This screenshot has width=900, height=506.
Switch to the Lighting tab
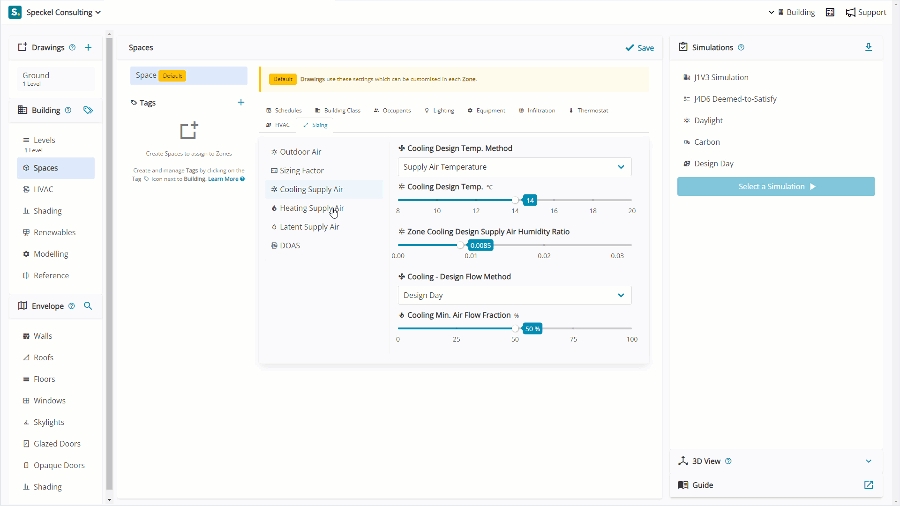coord(439,110)
